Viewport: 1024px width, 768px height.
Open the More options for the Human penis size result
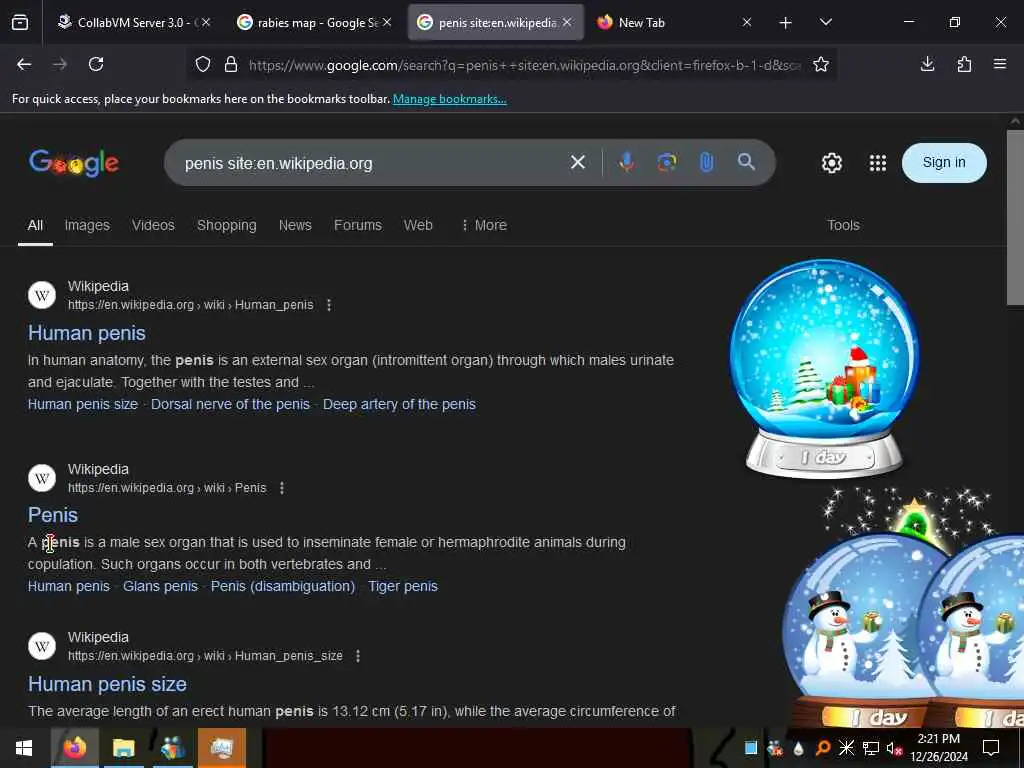(x=358, y=656)
